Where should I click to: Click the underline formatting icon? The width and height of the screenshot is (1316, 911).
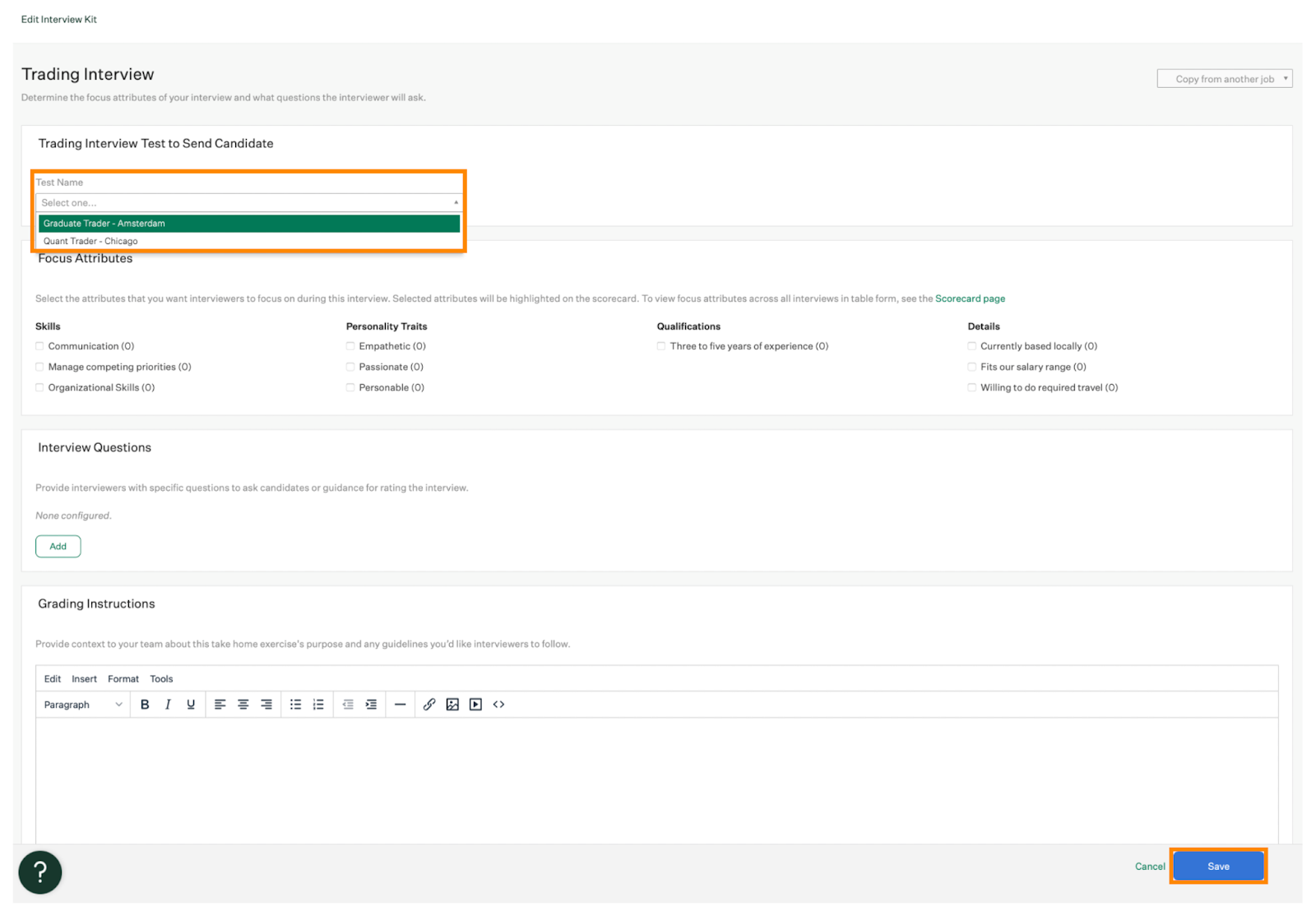point(191,705)
